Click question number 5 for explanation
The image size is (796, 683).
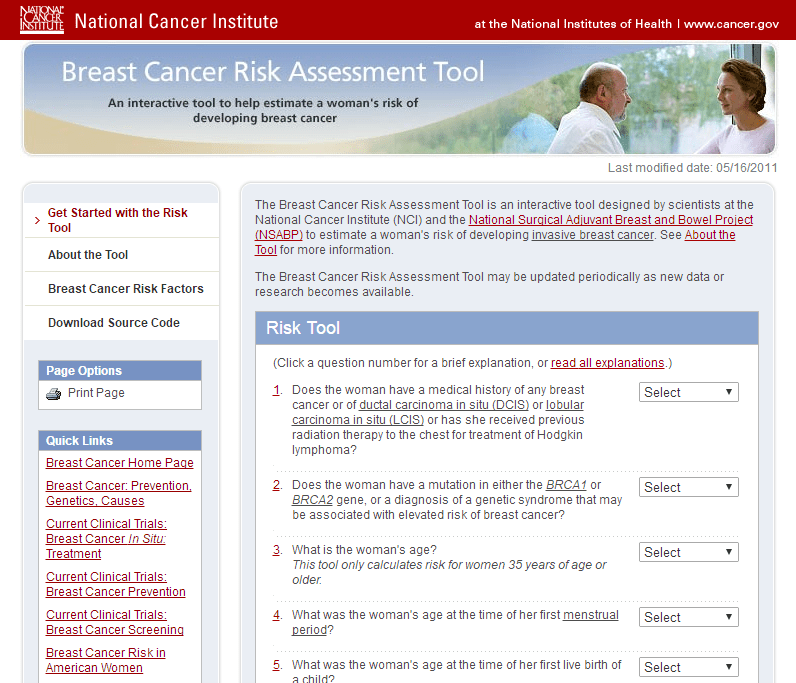coord(277,665)
